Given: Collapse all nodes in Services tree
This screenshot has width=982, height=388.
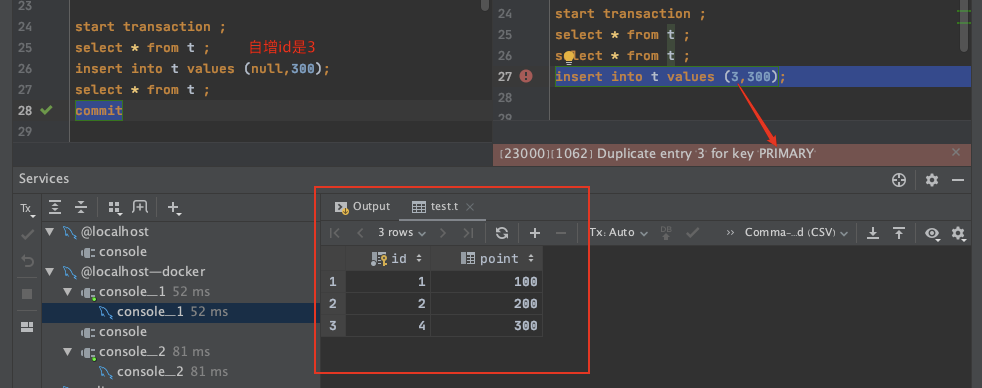Looking at the screenshot, I should click(x=81, y=207).
